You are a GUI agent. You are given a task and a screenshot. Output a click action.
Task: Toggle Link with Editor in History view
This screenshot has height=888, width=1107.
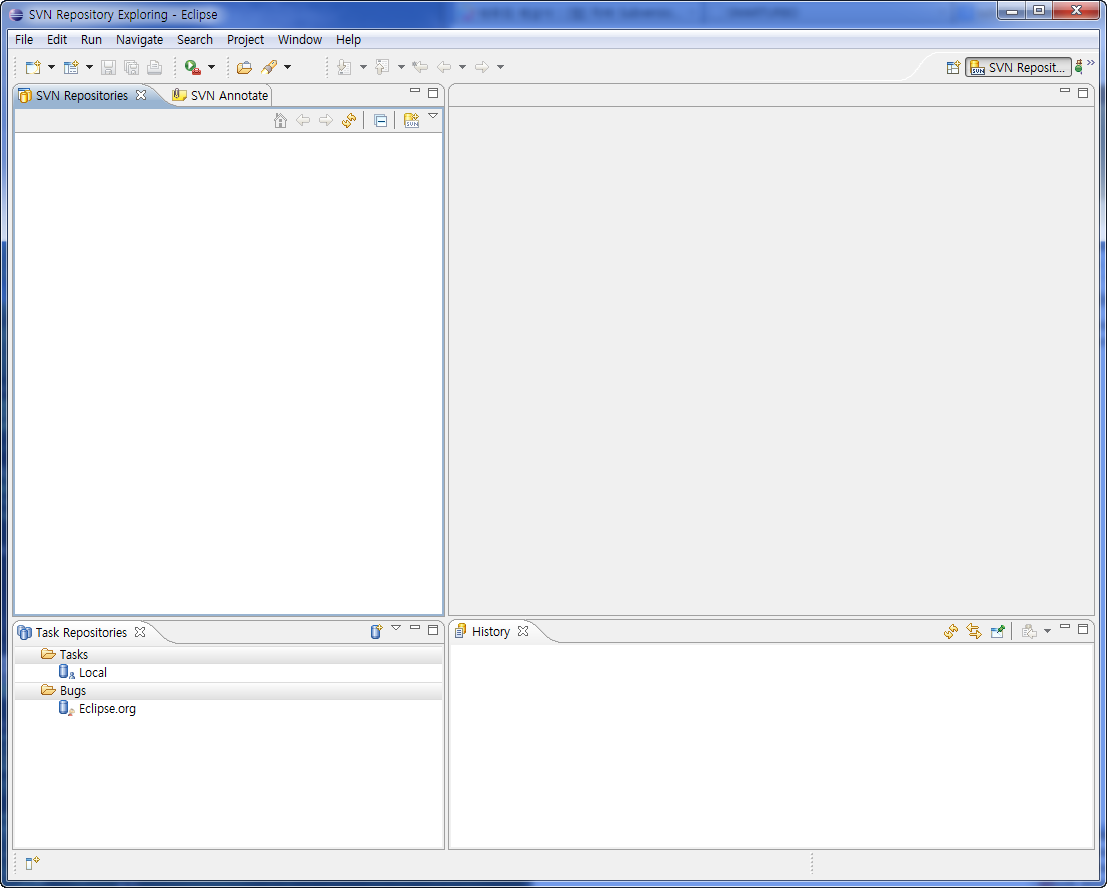[974, 632]
